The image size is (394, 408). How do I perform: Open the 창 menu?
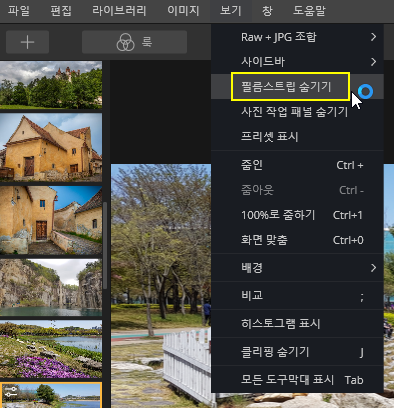267,11
